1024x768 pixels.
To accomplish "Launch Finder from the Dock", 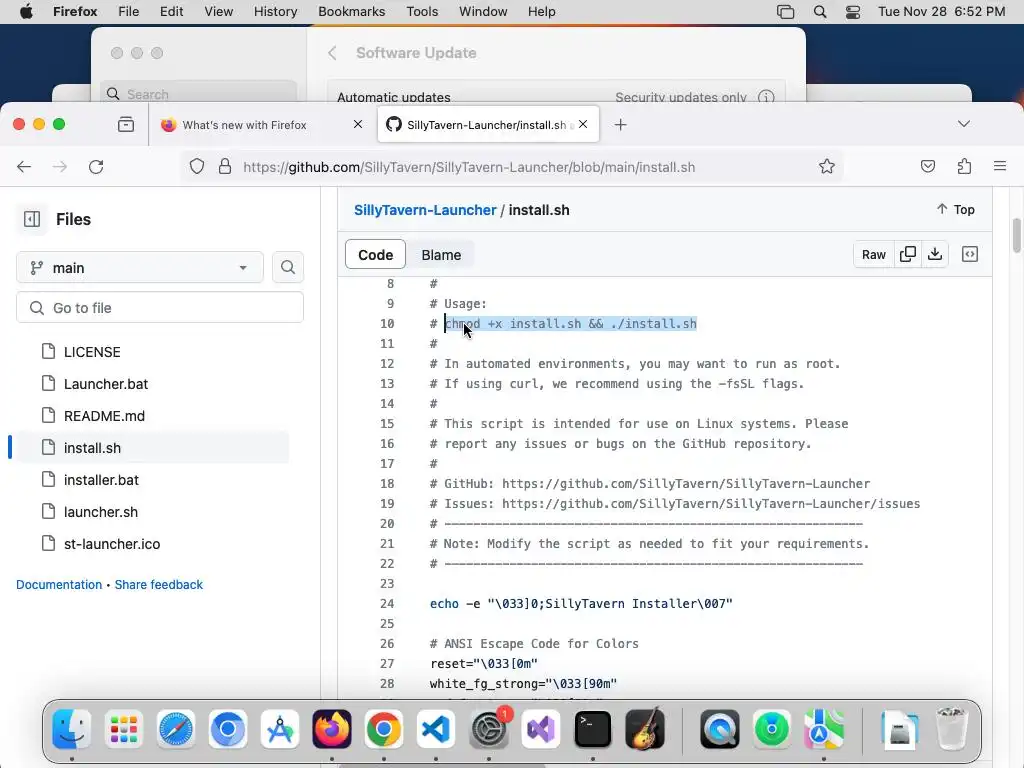I will tap(71, 728).
